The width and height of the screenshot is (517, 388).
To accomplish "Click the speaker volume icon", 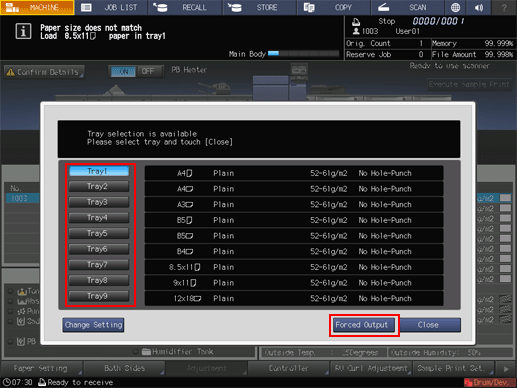I will [x=479, y=7].
